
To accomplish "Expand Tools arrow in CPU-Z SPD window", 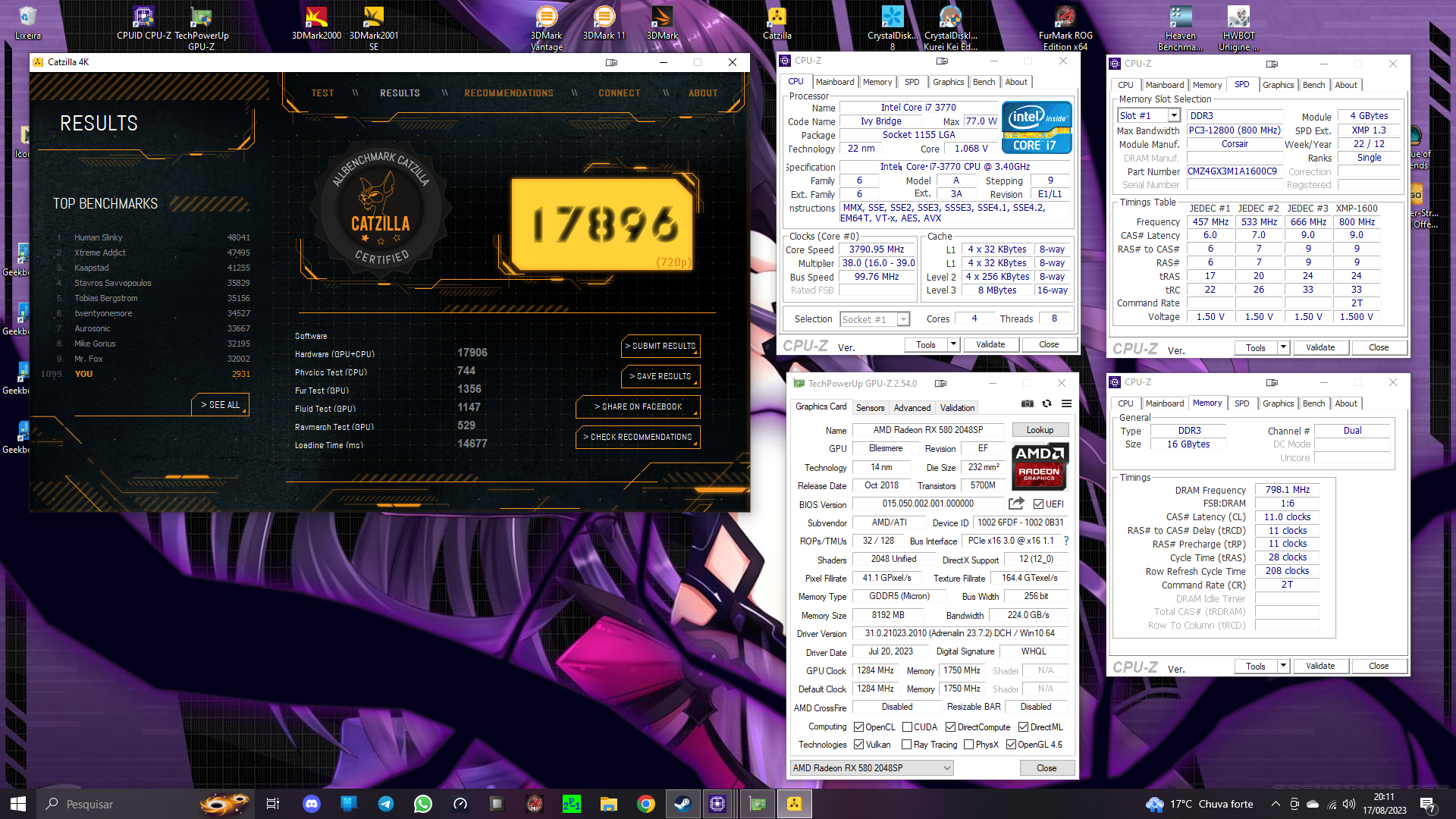I will click(x=1283, y=347).
